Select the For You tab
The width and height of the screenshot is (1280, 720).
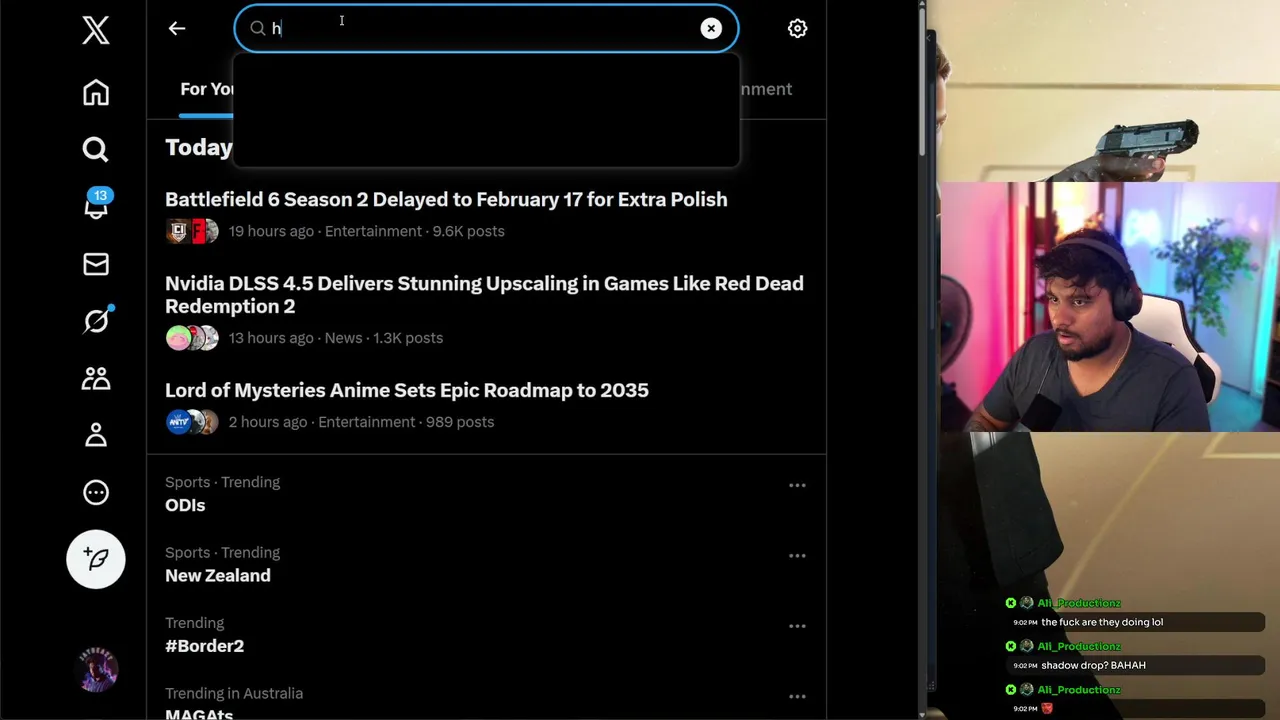pos(206,89)
